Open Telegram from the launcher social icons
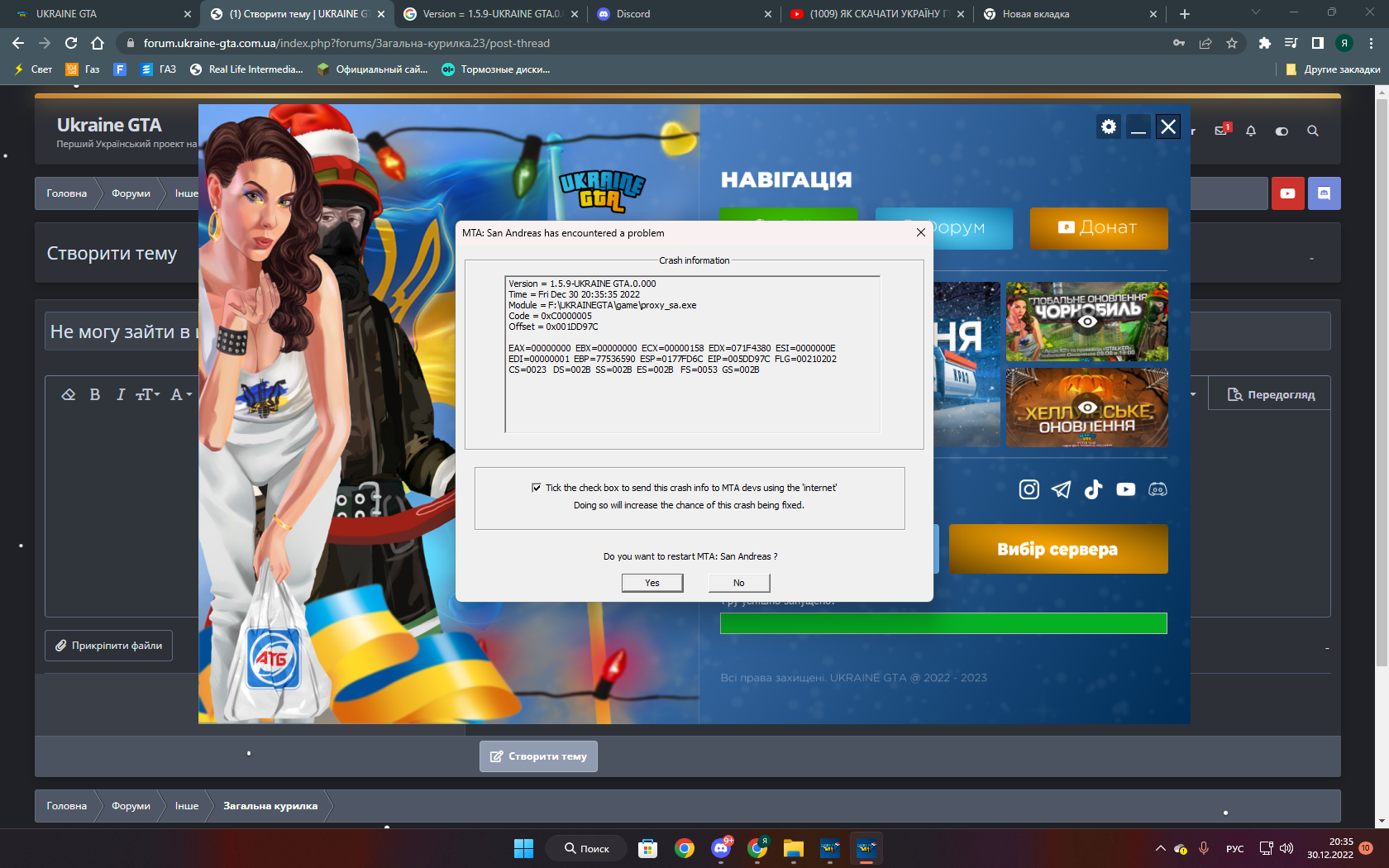The width and height of the screenshot is (1389, 868). tap(1061, 489)
